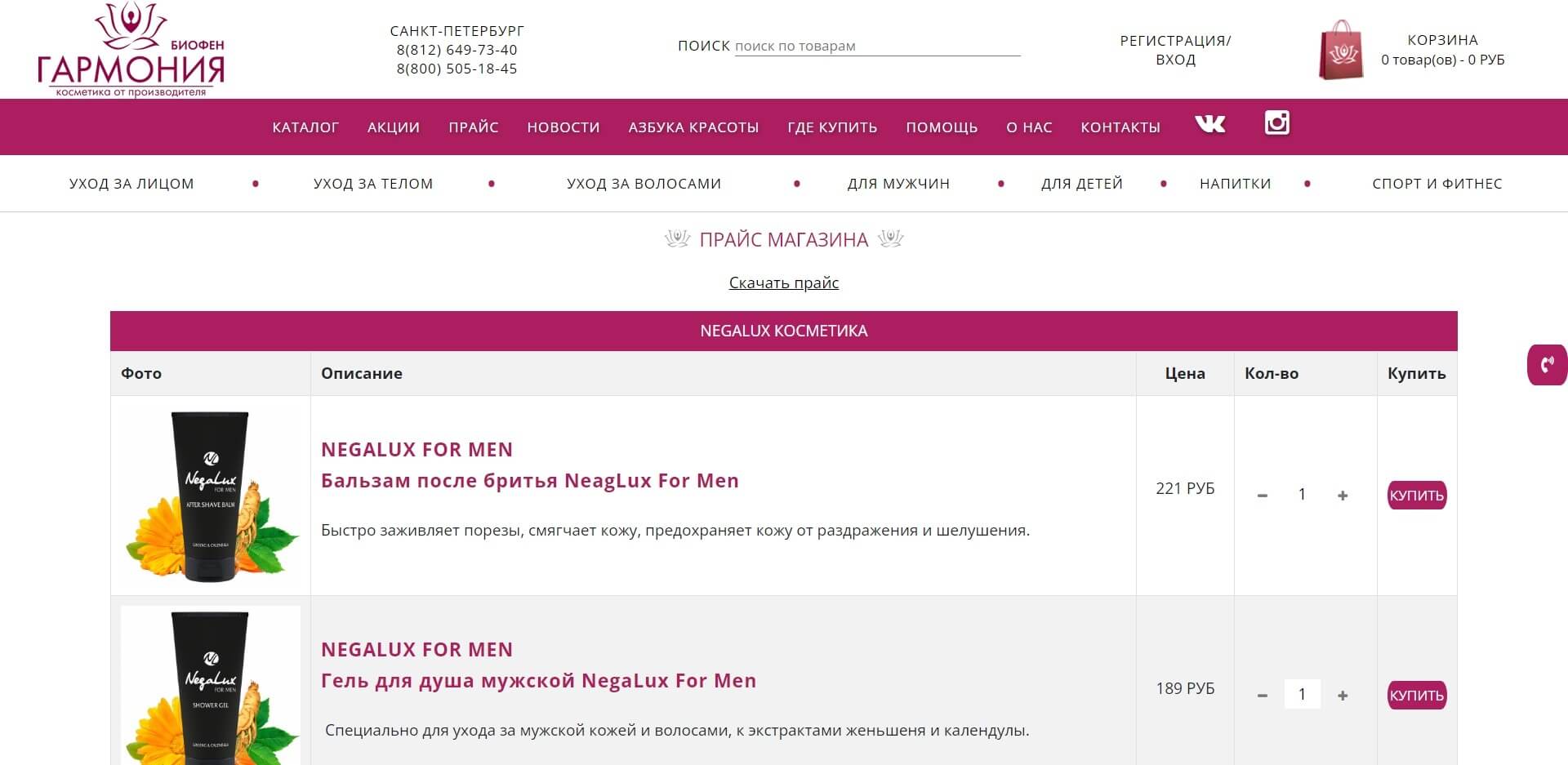Select the Для мужчин category
This screenshot has height=765, width=1568.
[898, 184]
